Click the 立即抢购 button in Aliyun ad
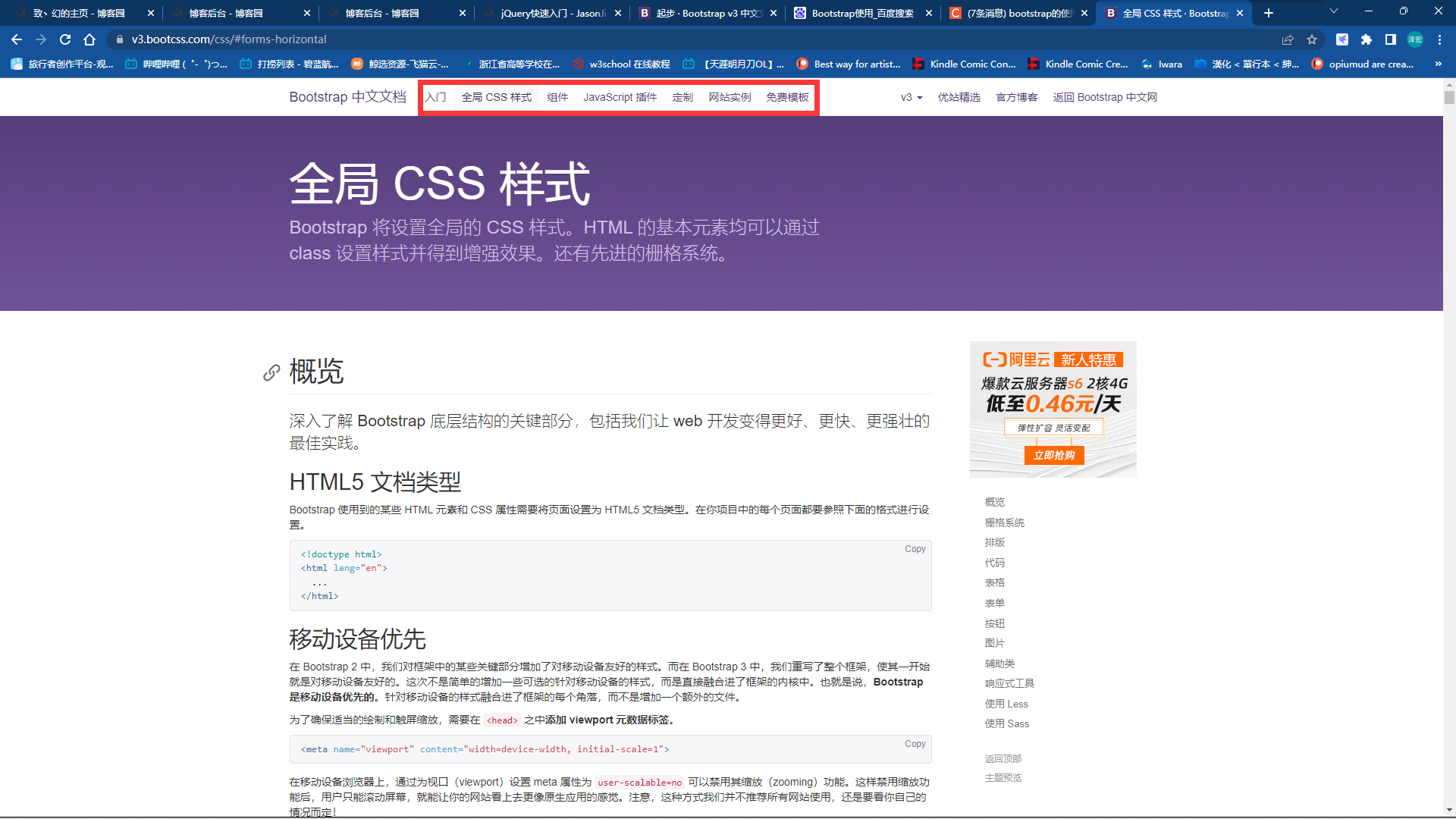This screenshot has height=819, width=1456. (x=1053, y=455)
